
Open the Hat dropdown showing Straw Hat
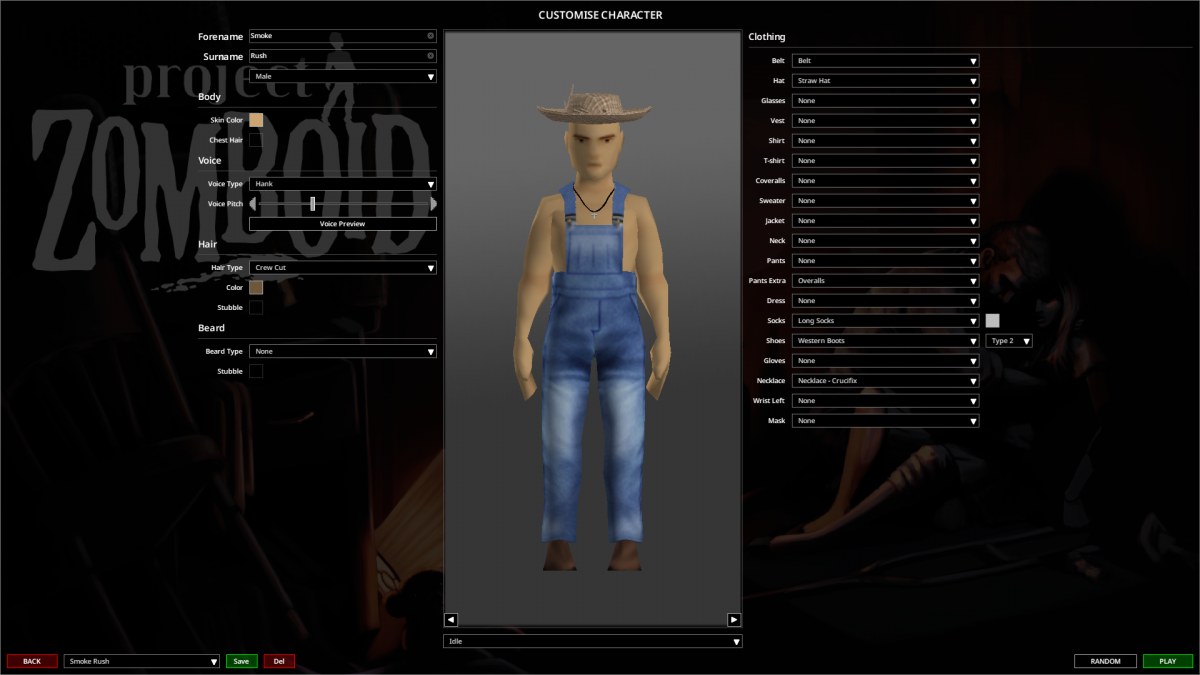pos(886,80)
